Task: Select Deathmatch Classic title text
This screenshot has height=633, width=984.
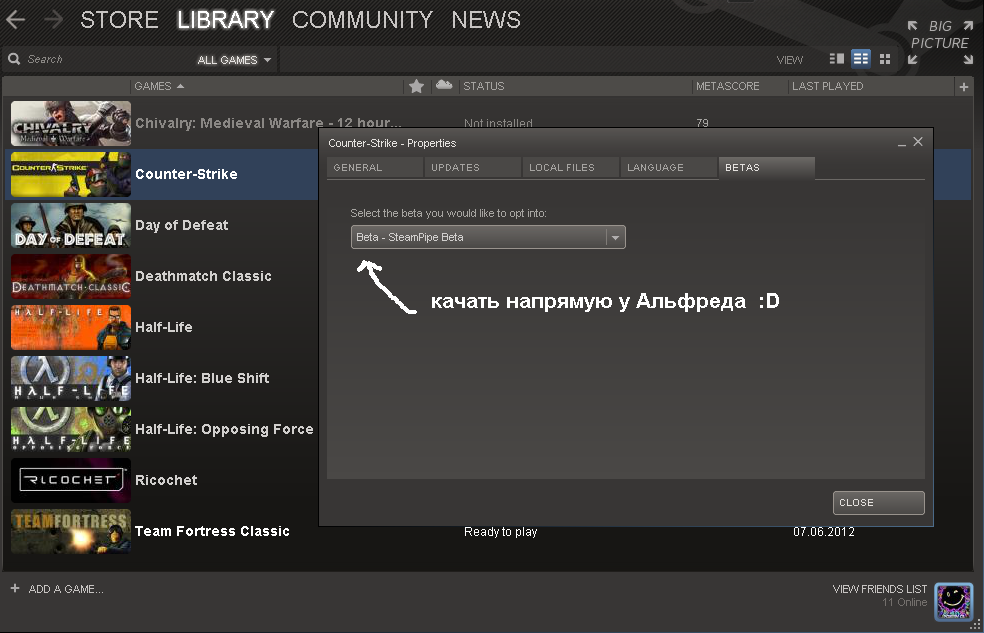Action: click(203, 276)
